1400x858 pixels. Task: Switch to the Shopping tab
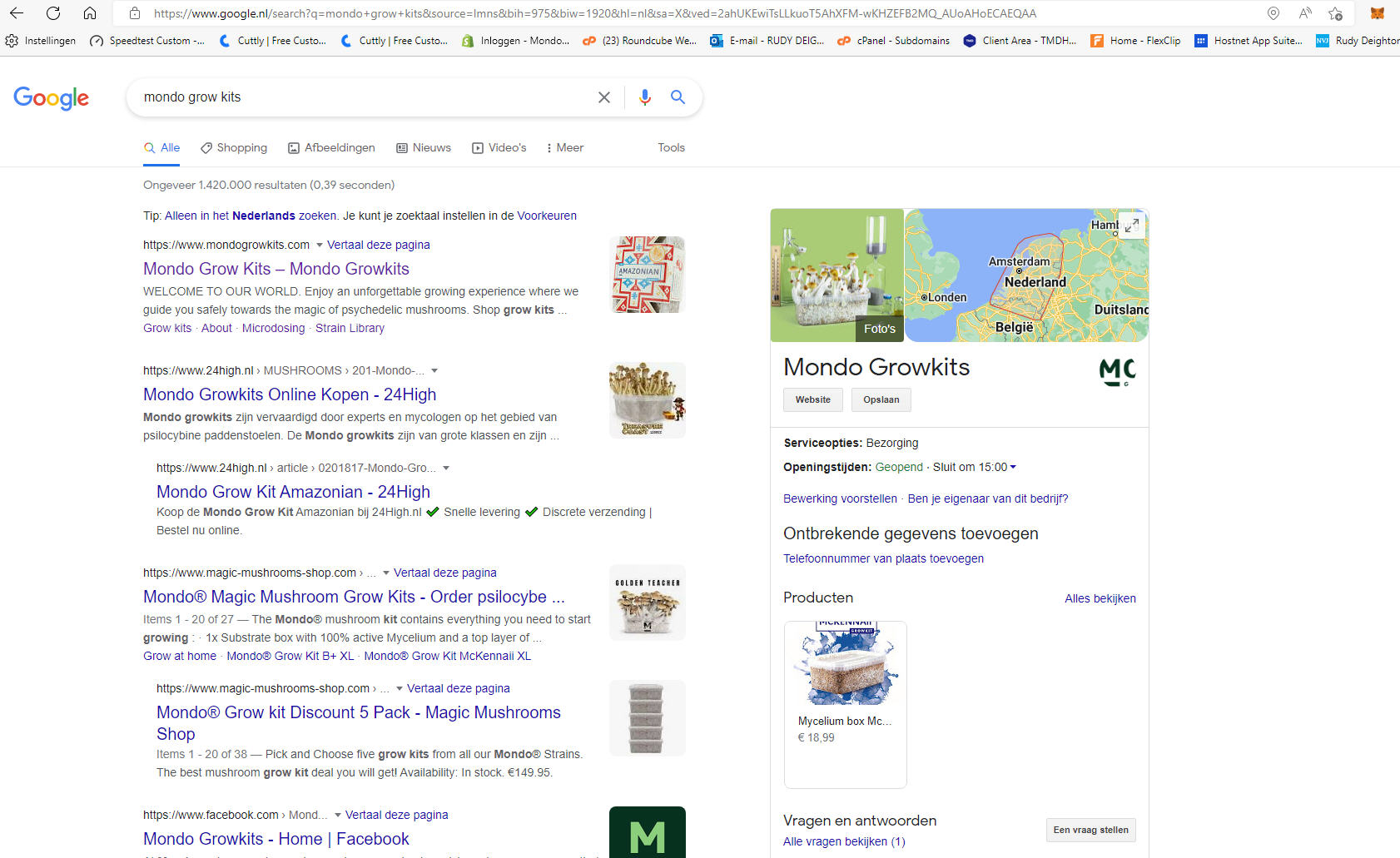234,147
